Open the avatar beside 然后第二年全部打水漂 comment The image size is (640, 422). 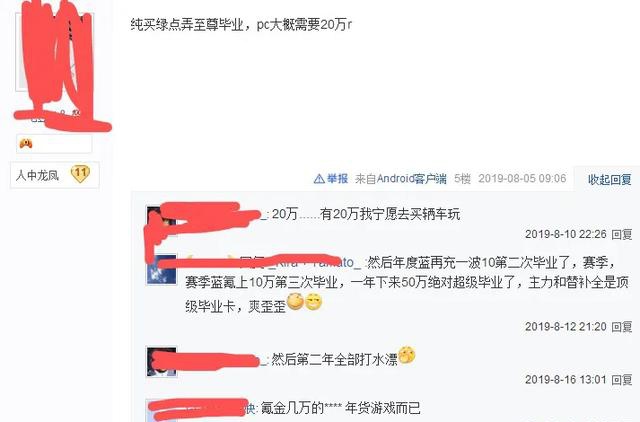162,362
